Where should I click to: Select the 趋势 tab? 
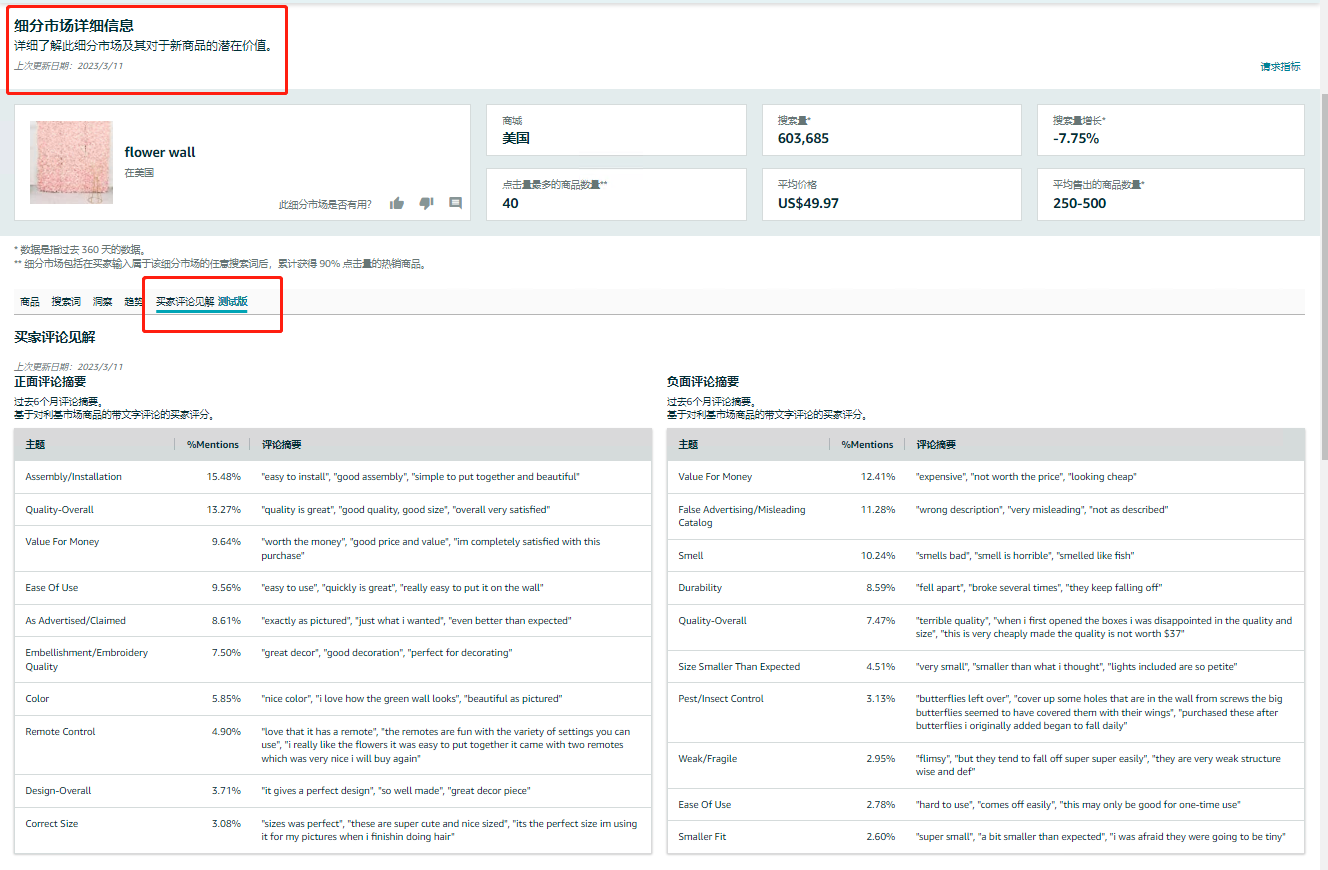click(x=133, y=301)
